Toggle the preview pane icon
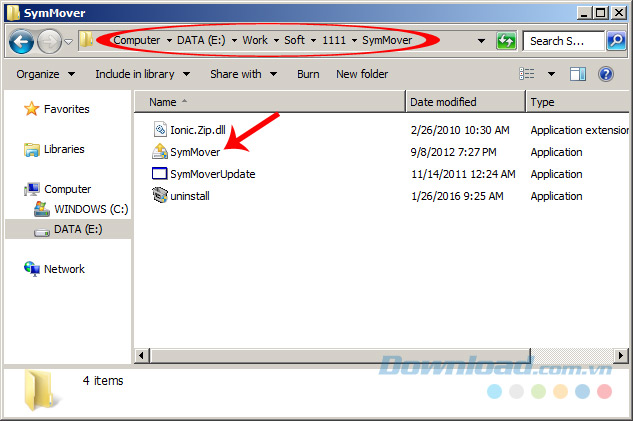 [578, 74]
